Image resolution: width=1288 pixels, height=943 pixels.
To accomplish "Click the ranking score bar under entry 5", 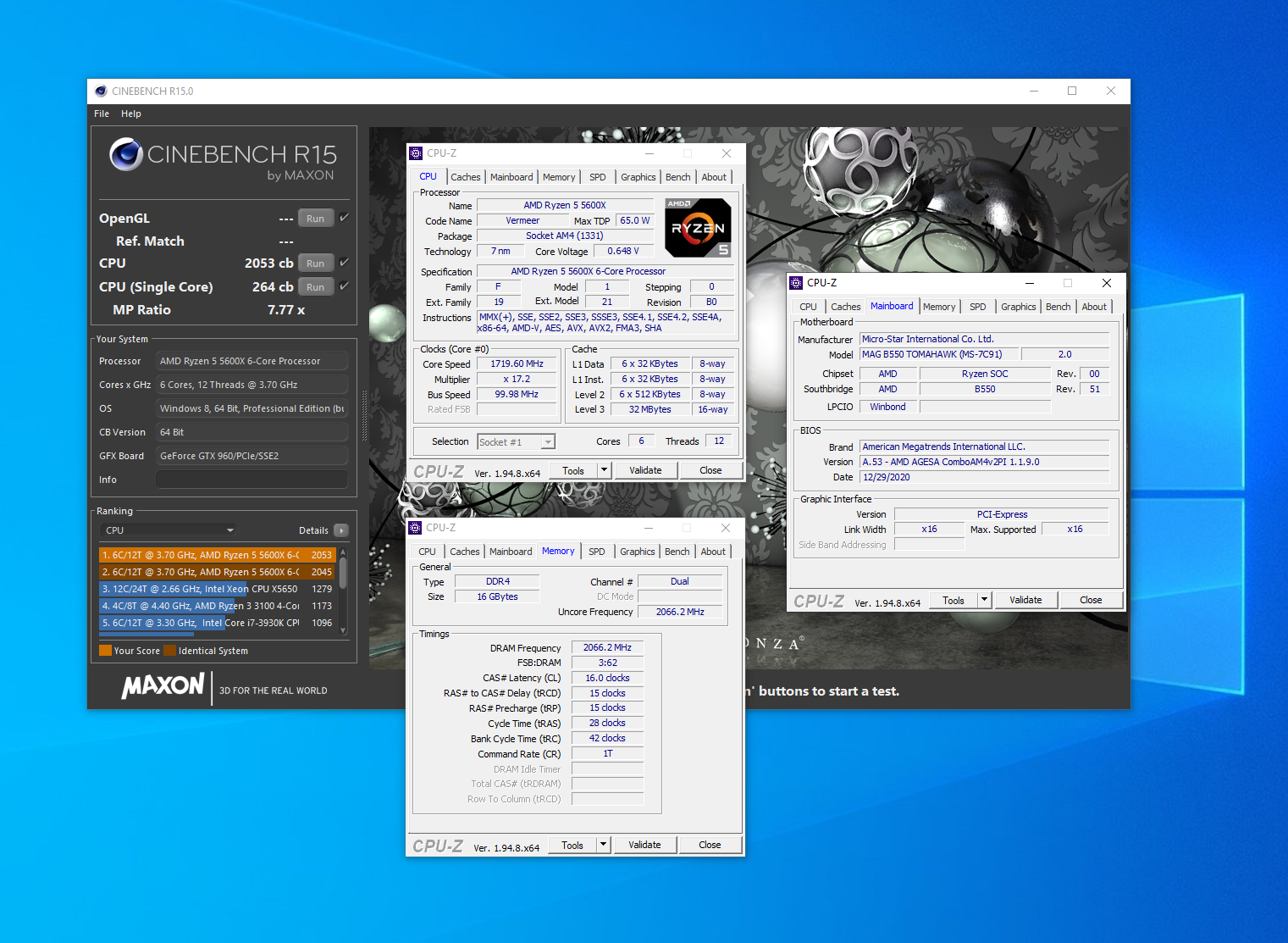I will 146,633.
